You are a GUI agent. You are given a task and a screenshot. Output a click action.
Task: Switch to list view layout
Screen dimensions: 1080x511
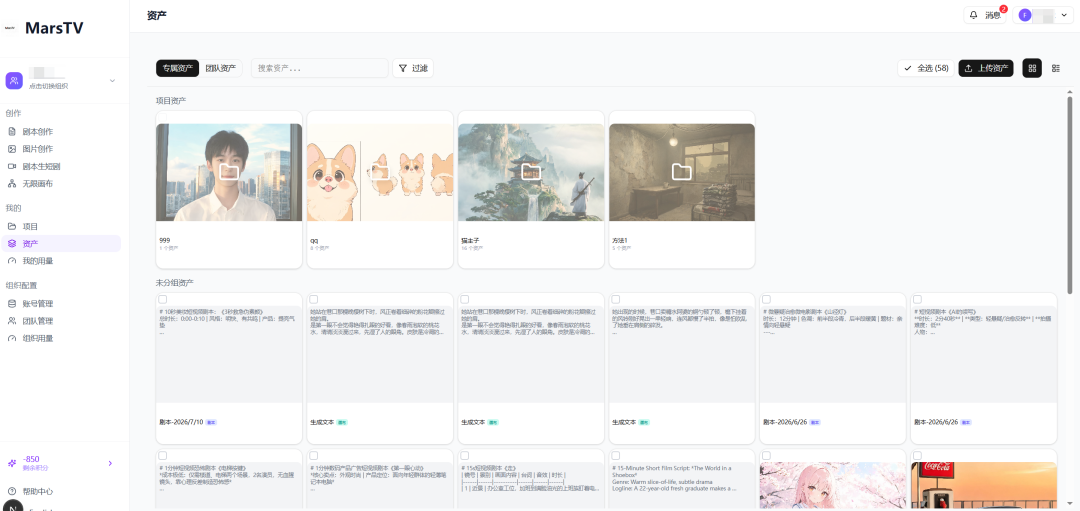(1056, 68)
